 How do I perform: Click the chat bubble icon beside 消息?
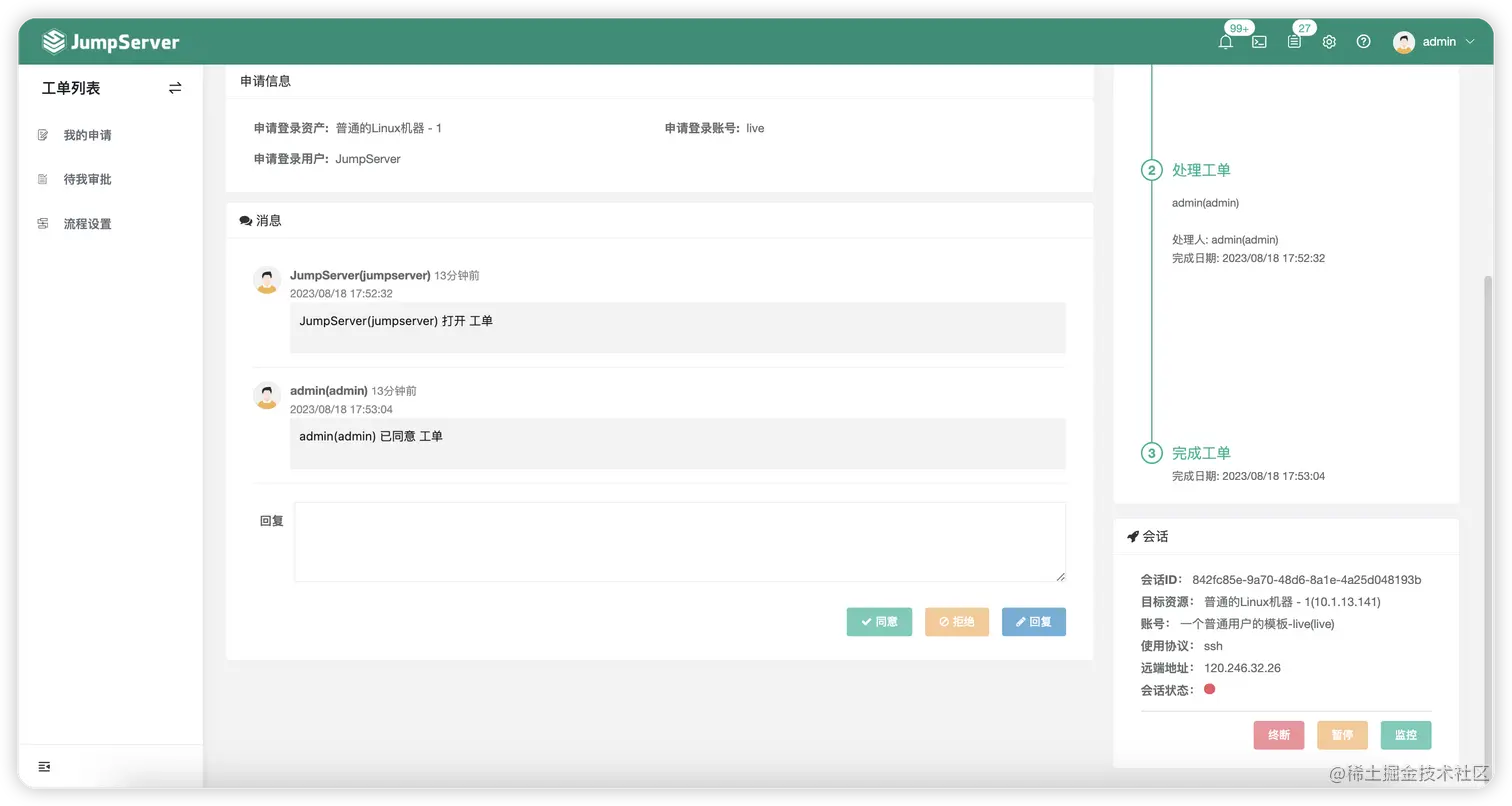(246, 220)
